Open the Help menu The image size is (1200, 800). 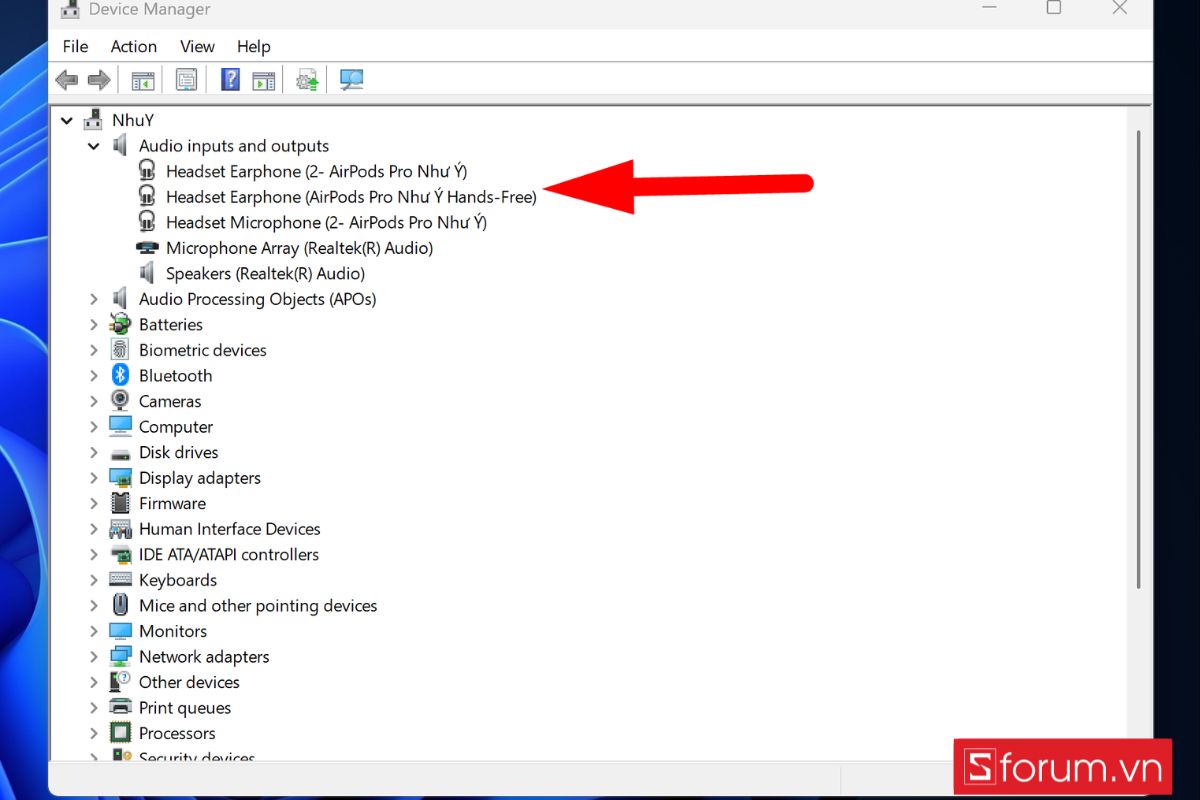pos(254,46)
